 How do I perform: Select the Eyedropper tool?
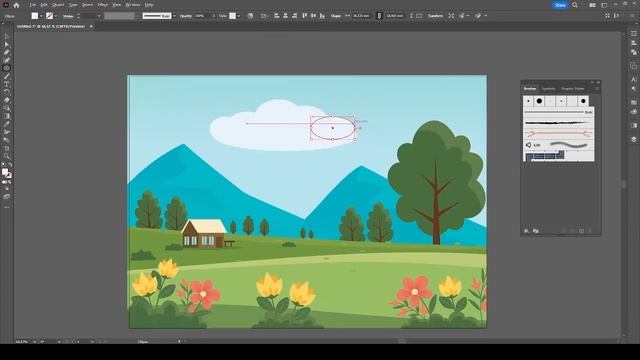coord(7,124)
